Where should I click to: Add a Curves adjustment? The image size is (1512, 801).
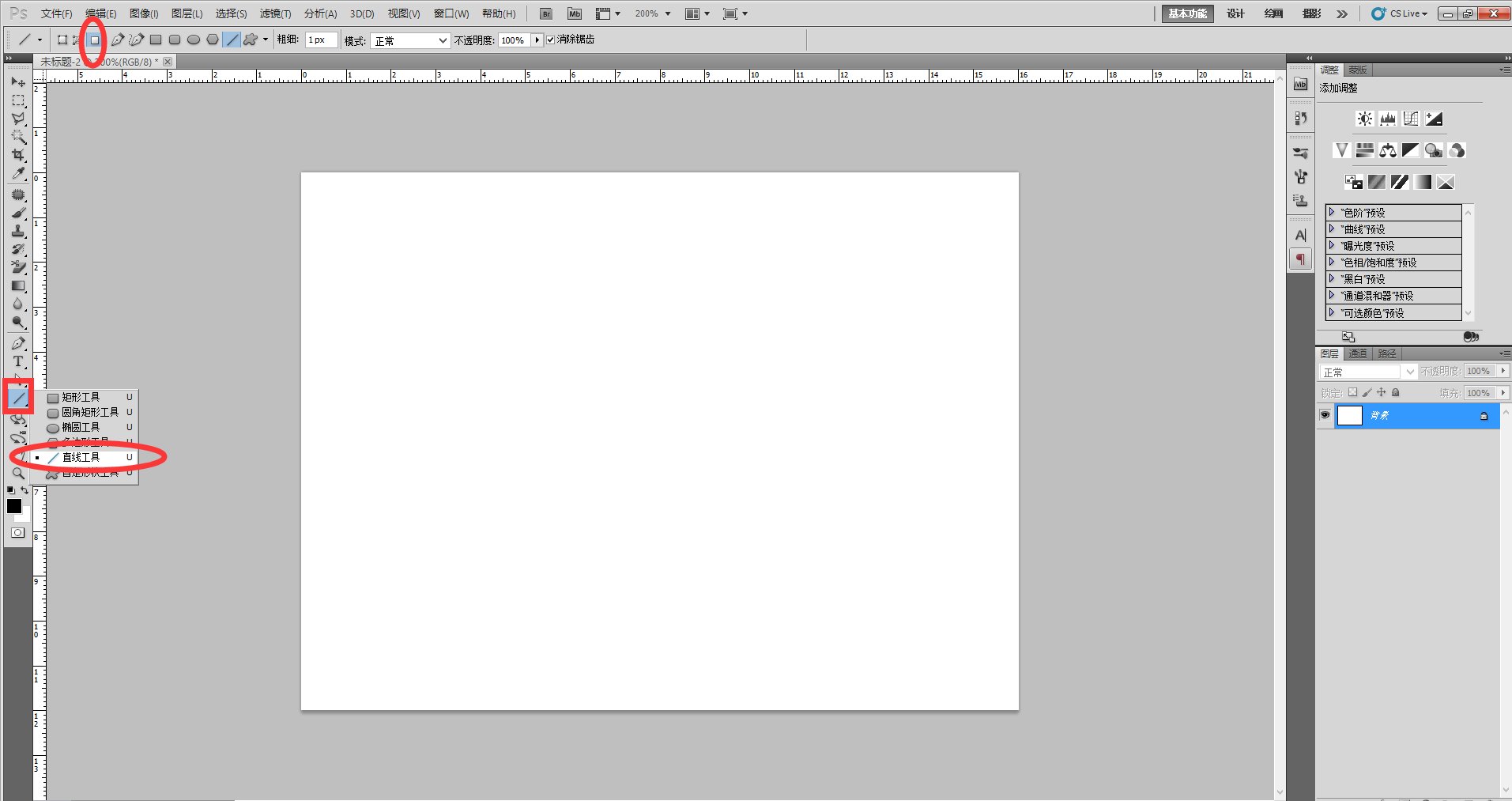1411,119
